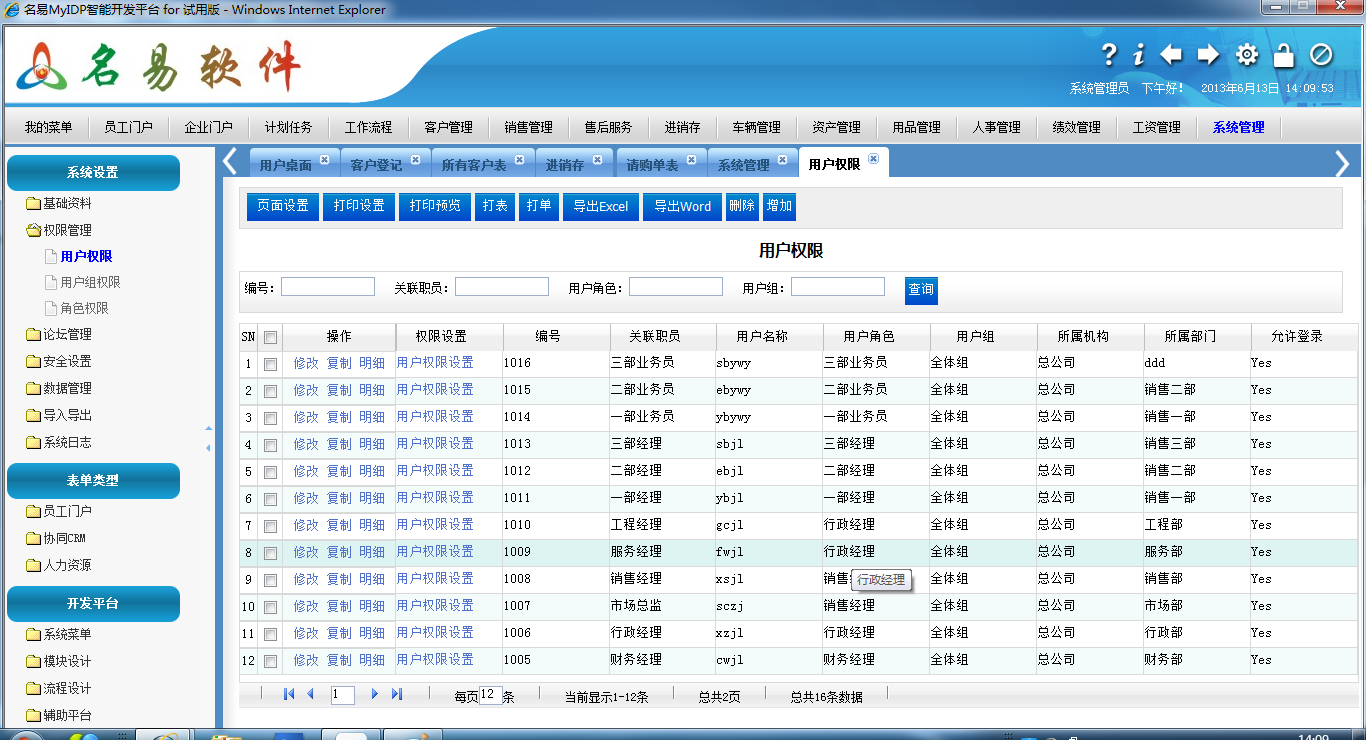Jump to last page icon
This screenshot has width=1366, height=740.
(397, 694)
